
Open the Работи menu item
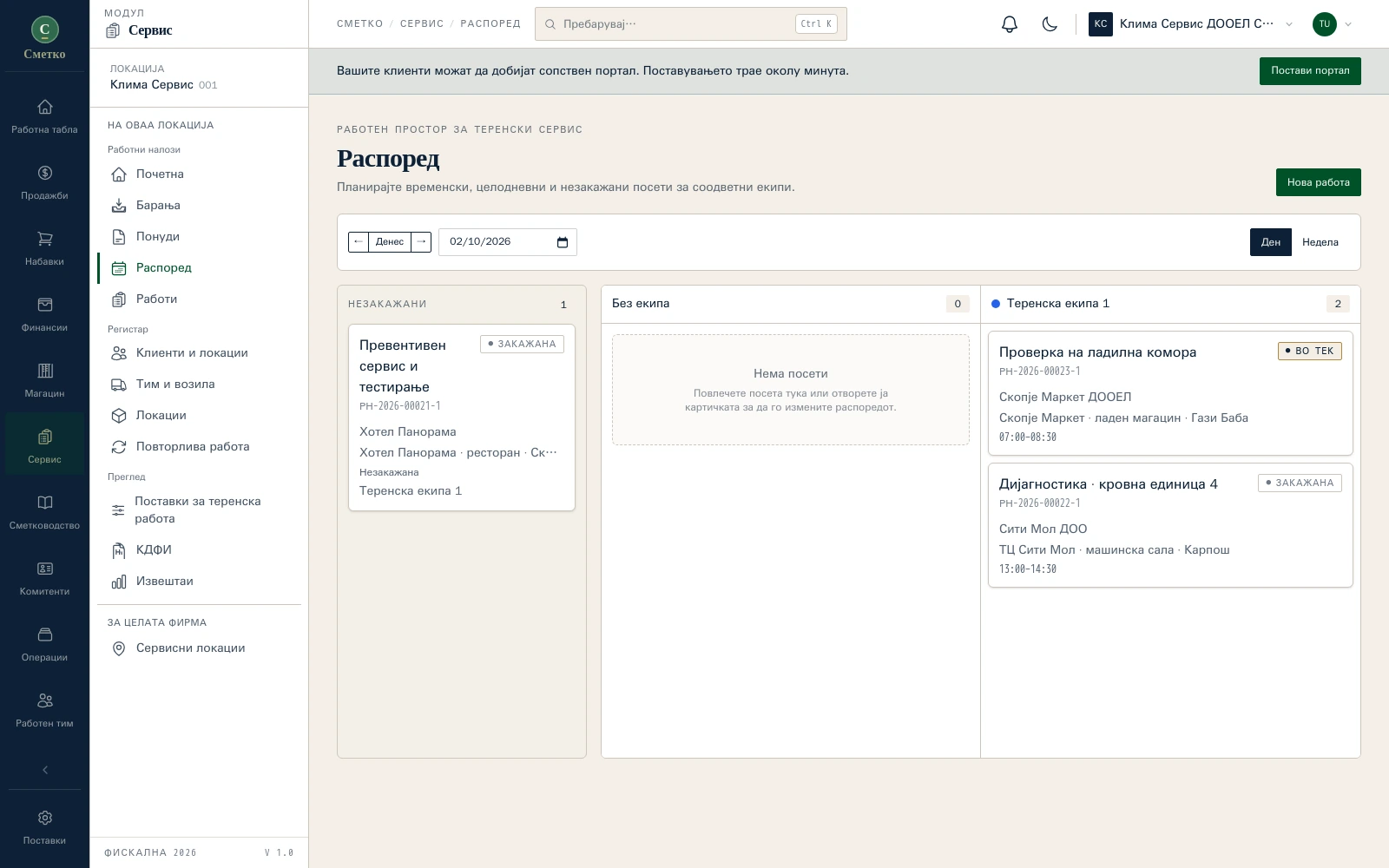pyautogui.click(x=199, y=299)
